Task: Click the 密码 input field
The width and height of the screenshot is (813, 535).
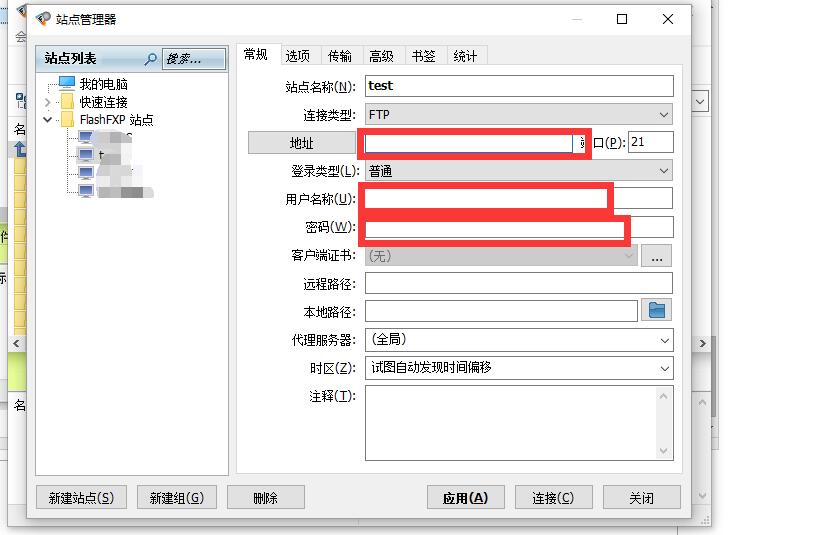Action: [x=519, y=227]
